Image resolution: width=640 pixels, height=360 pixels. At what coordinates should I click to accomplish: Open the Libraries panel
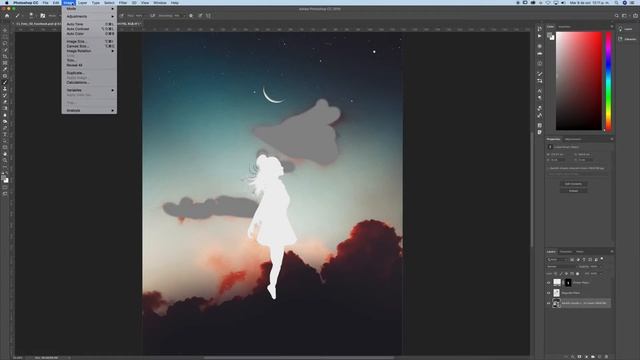pyautogui.click(x=627, y=39)
